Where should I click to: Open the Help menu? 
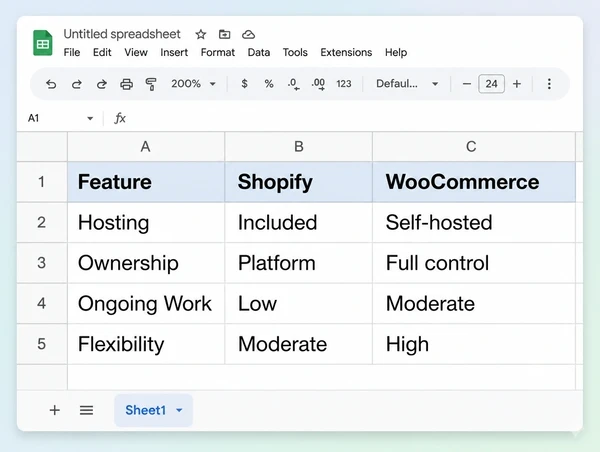pos(396,52)
